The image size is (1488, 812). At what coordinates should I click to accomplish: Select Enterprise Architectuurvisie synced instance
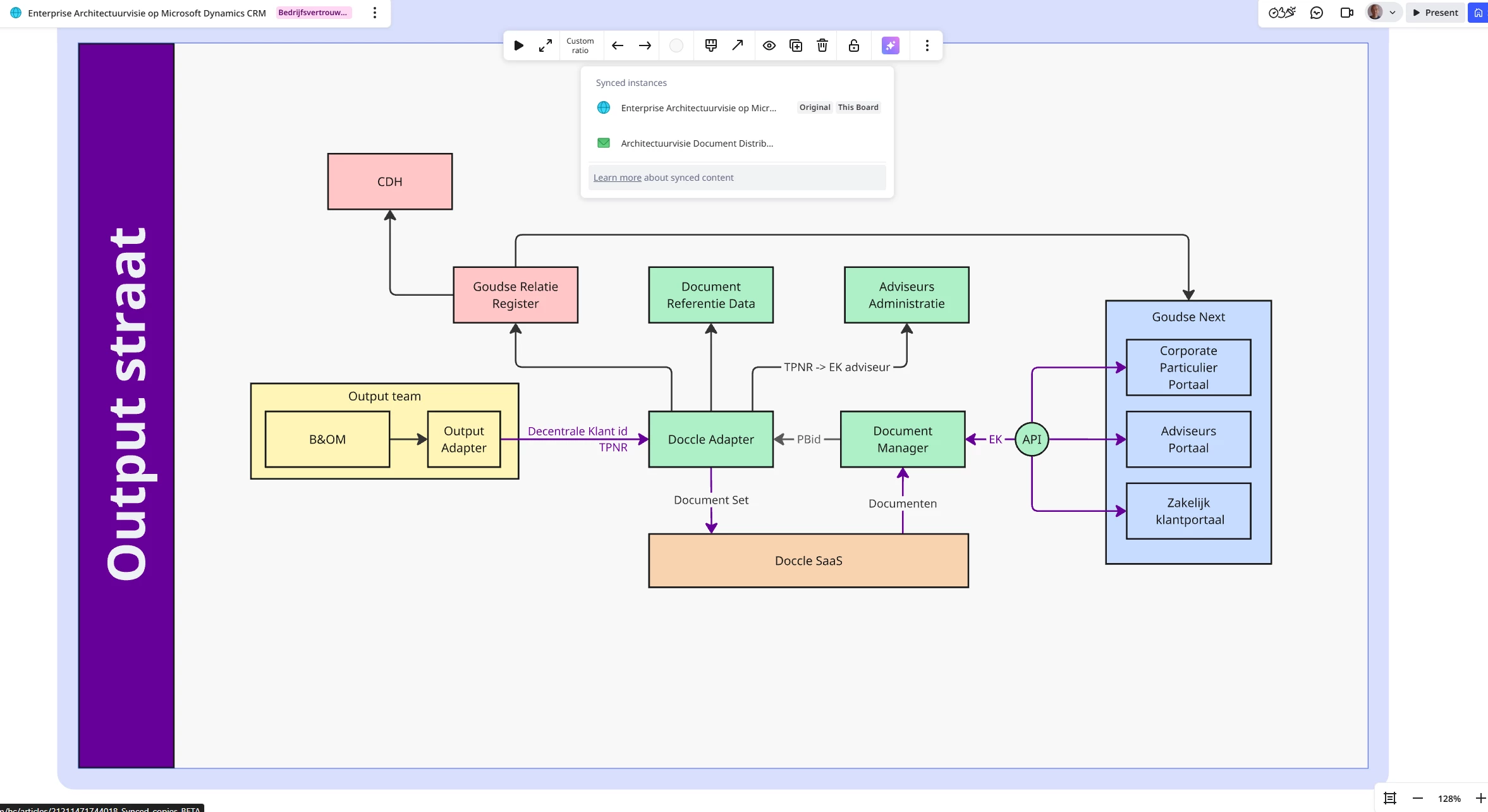click(x=698, y=108)
